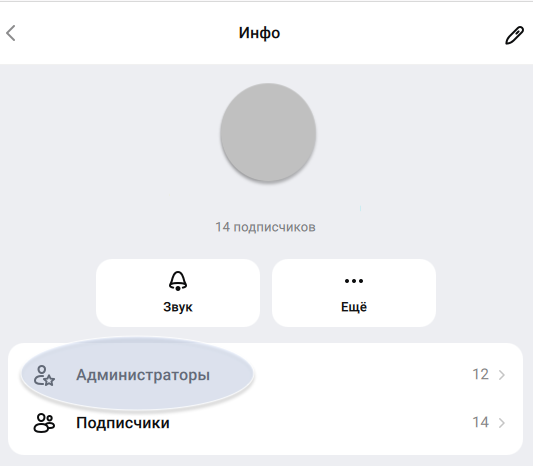Click the Ещё label text

[354, 307]
